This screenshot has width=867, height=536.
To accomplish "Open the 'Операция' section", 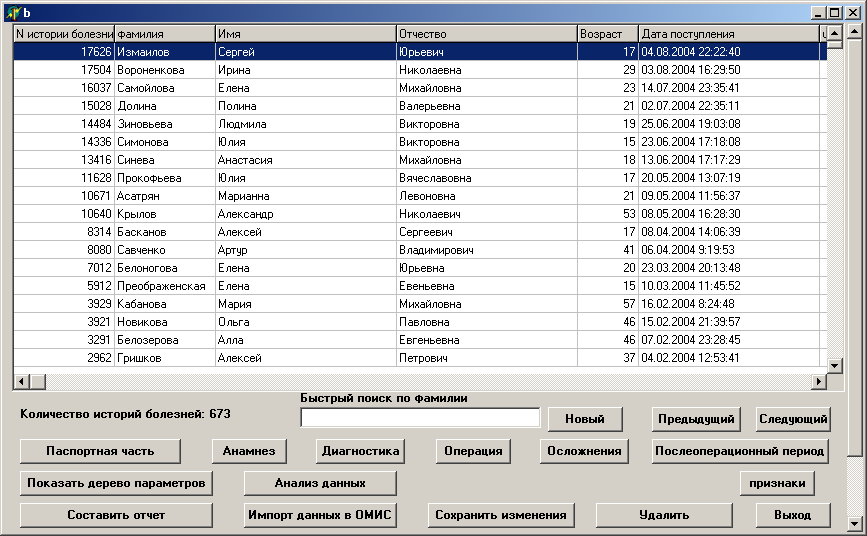I will (x=473, y=451).
